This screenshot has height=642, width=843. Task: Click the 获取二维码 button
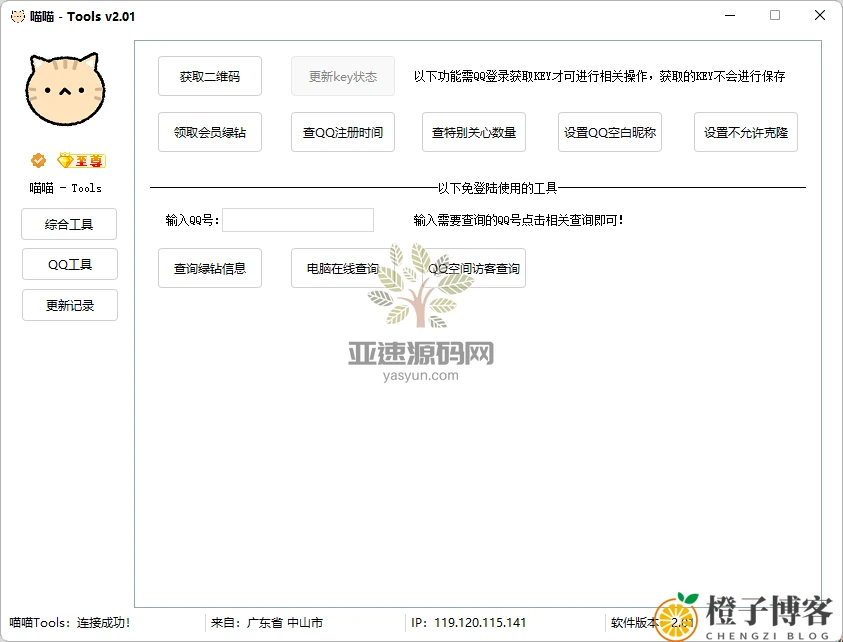click(210, 76)
